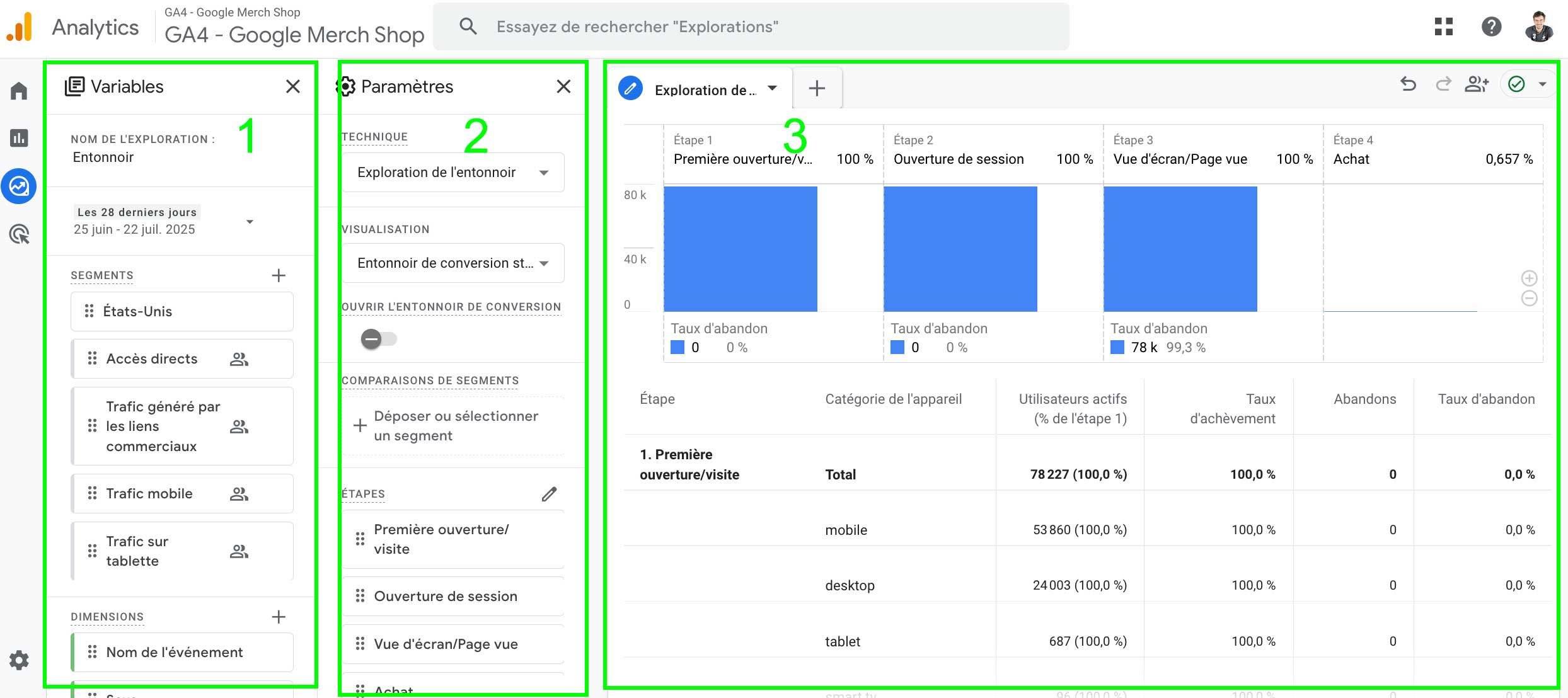This screenshot has height=698, width=1568.
Task: Click the Nom de l'événement dimension
Action: click(182, 652)
